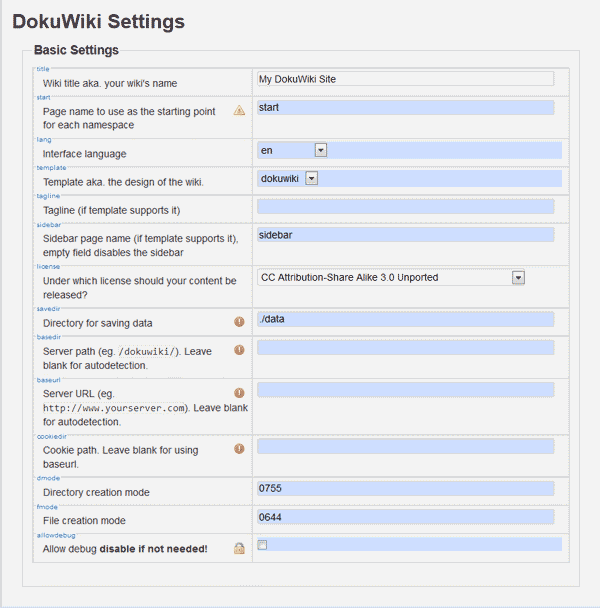Open the content license dropdown
Viewport: 600px width, 608px height.
518,277
